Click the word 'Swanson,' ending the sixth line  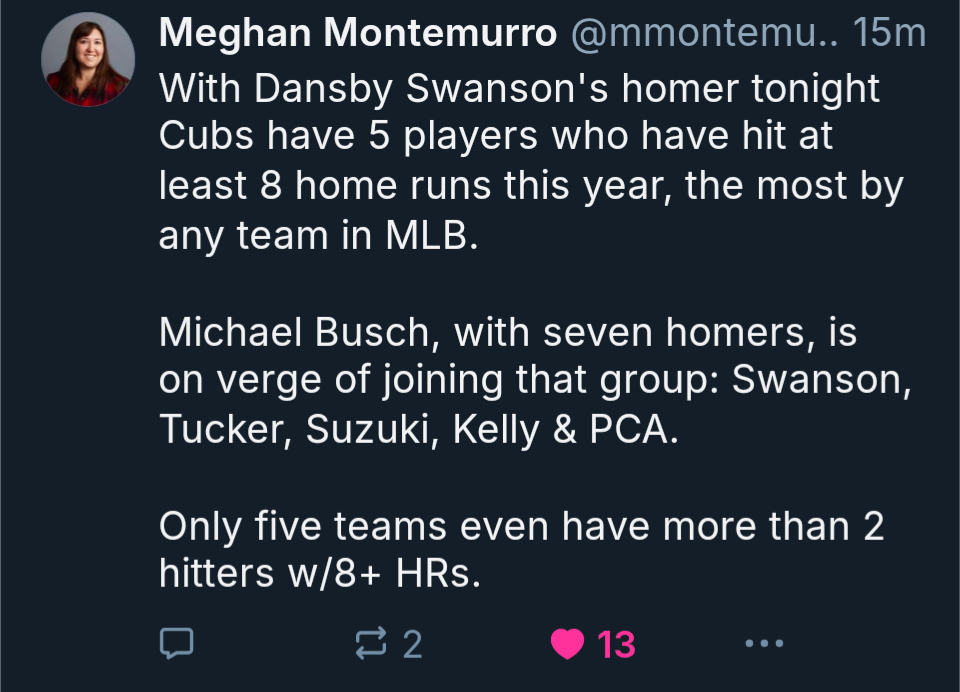(x=821, y=381)
